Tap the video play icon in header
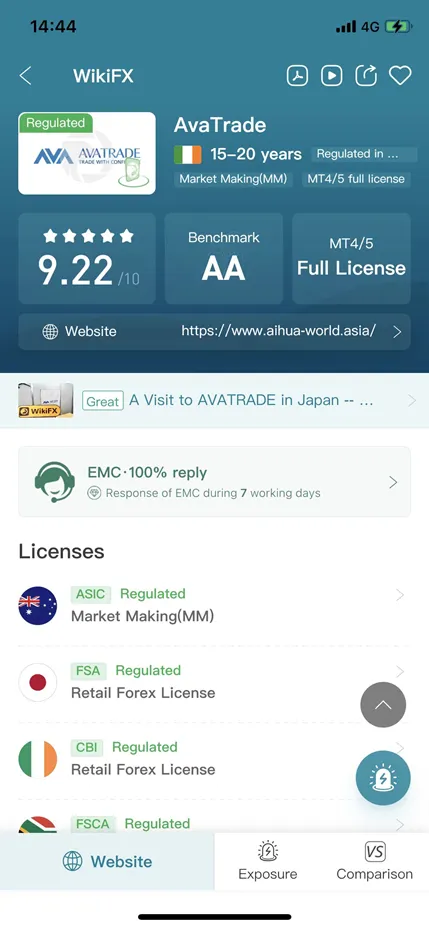Image resolution: width=429 pixels, height=929 pixels. 332,76
